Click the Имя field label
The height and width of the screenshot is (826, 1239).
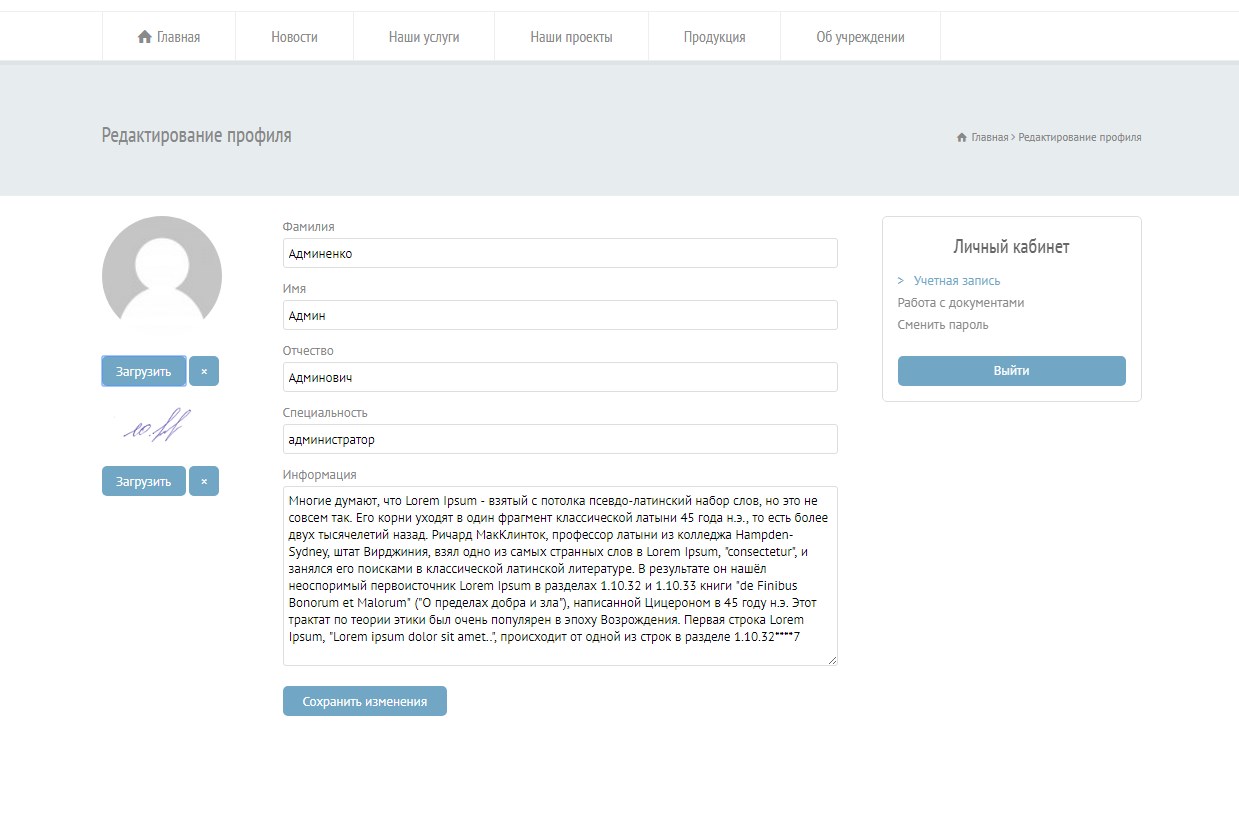pyautogui.click(x=295, y=289)
